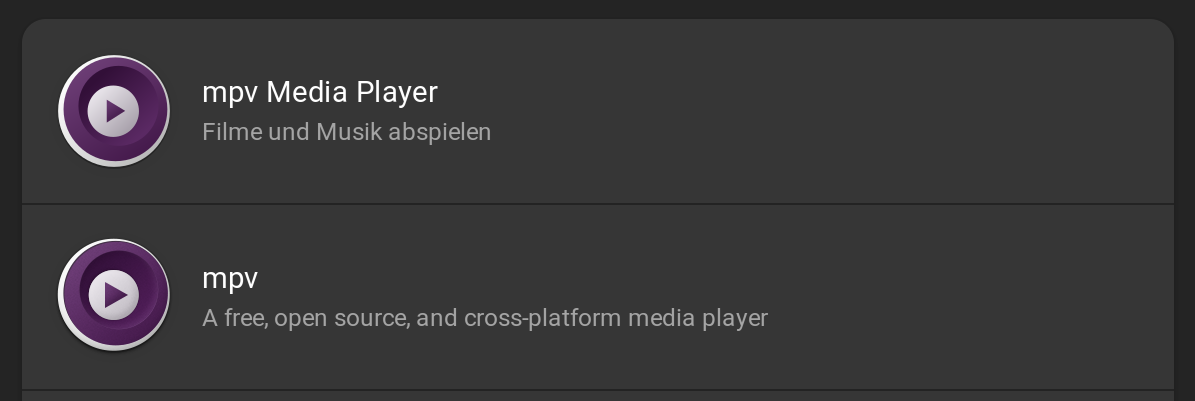The image size is (1195, 401).
Task: Select the "mpv" title in second row
Action: pos(230,278)
